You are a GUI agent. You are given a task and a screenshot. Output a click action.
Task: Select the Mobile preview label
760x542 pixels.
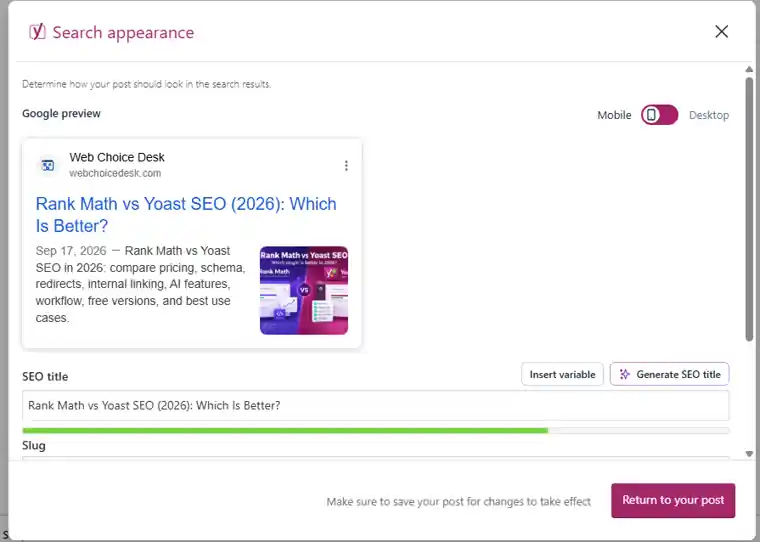pyautogui.click(x=614, y=115)
